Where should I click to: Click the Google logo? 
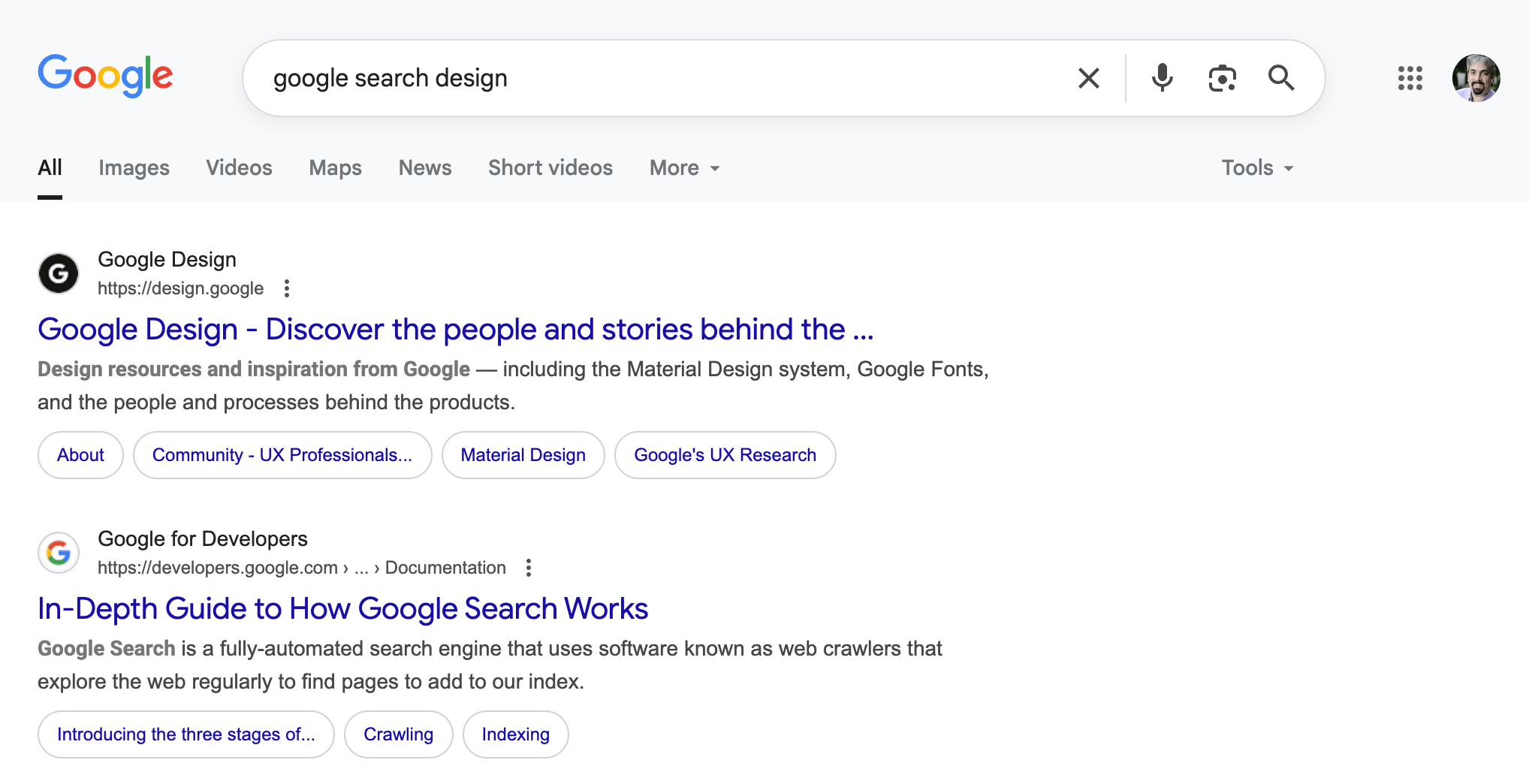(x=105, y=76)
